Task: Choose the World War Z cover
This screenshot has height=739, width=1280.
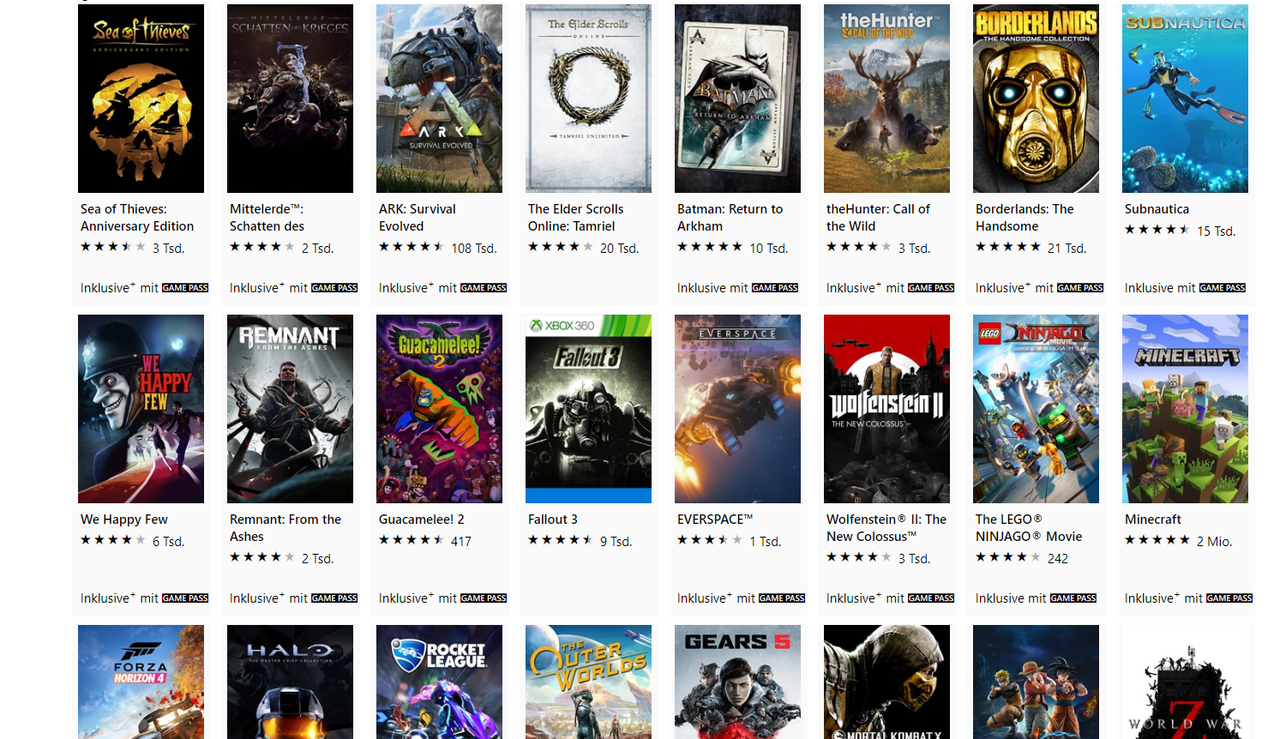Action: click(1185, 682)
